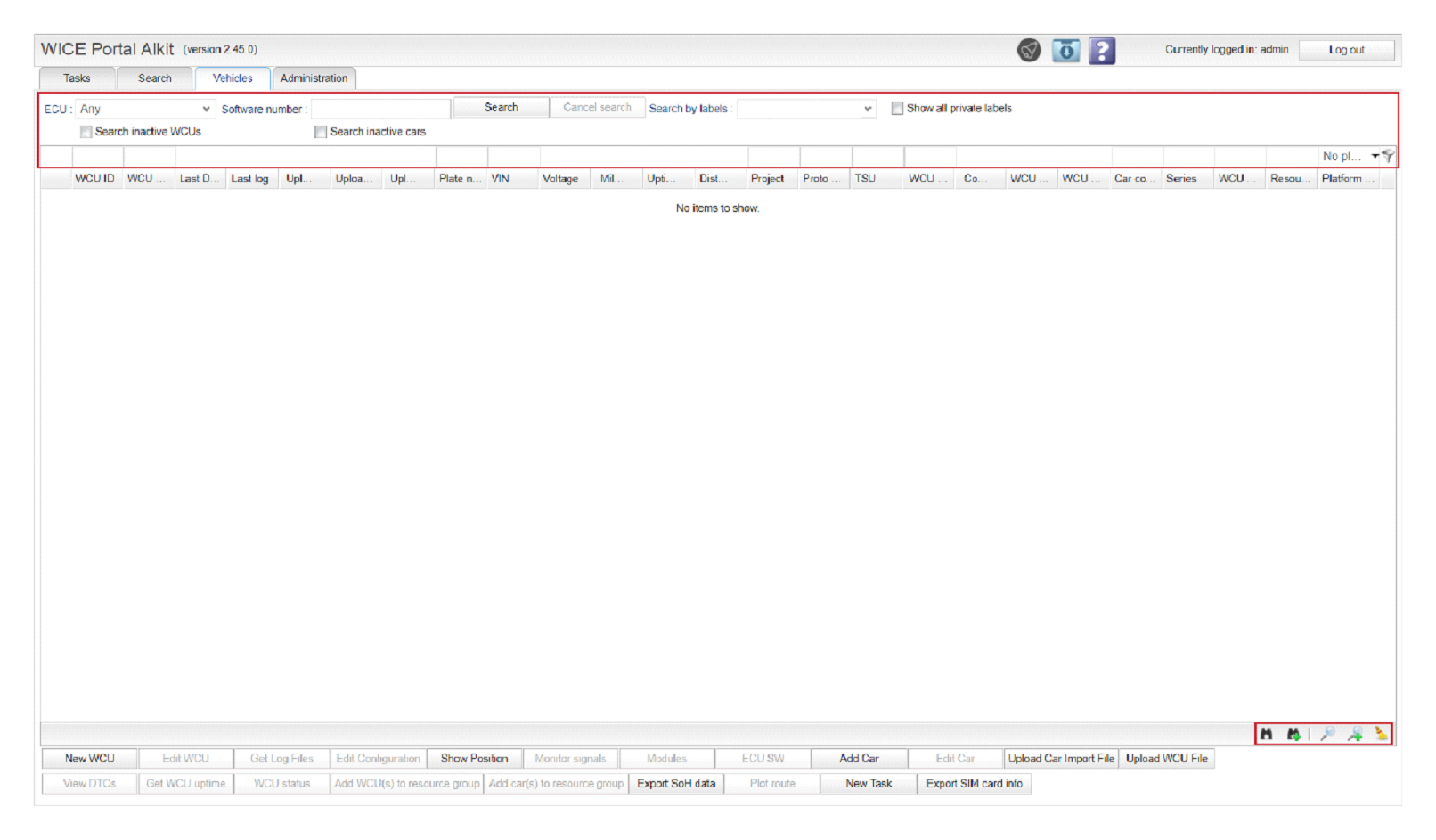Image resolution: width=1436 pixels, height=840 pixels.
Task: Open the Tasks tab
Action: pos(77,78)
